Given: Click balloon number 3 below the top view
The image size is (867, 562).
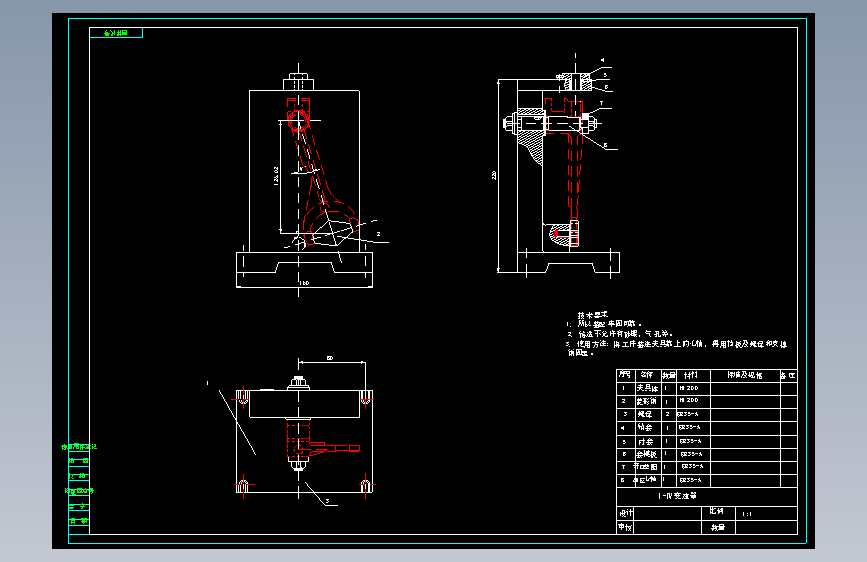Looking at the screenshot, I should pos(327,501).
